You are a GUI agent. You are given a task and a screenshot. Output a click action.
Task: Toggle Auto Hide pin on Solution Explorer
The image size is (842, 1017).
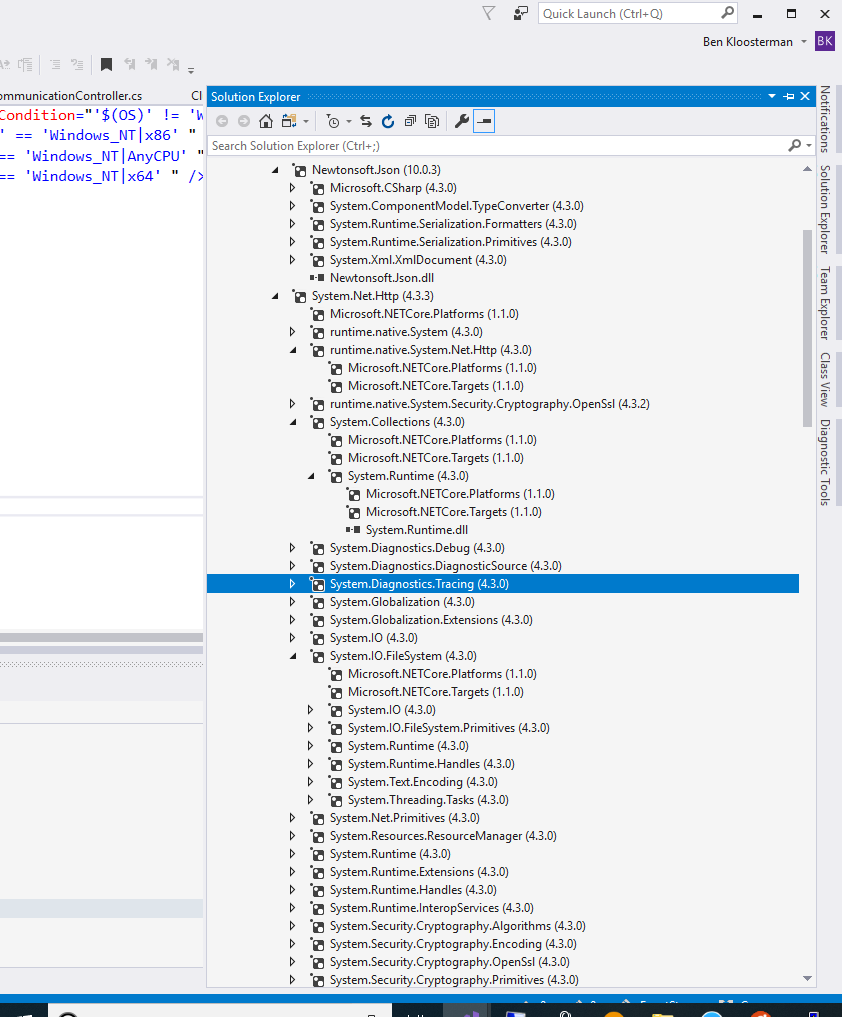789,97
